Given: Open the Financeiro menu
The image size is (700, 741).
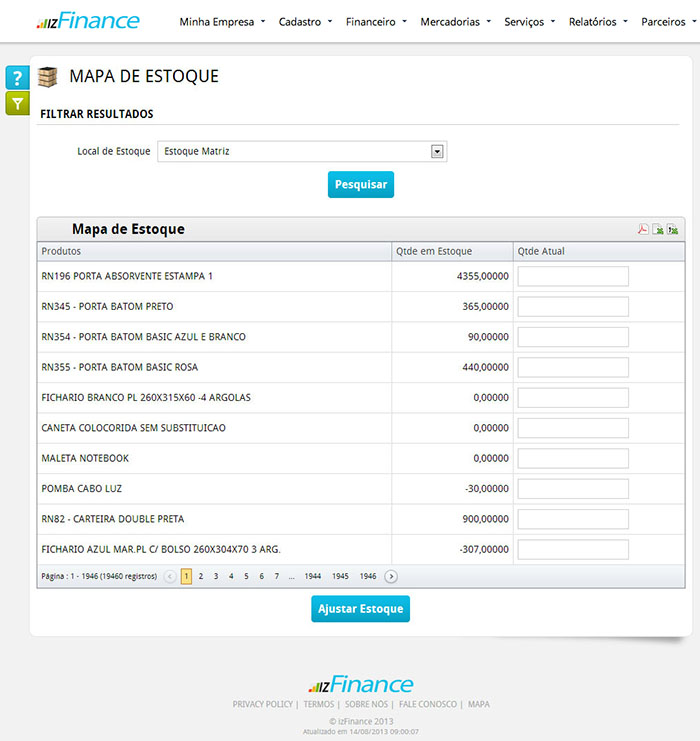Looking at the screenshot, I should (x=375, y=21).
